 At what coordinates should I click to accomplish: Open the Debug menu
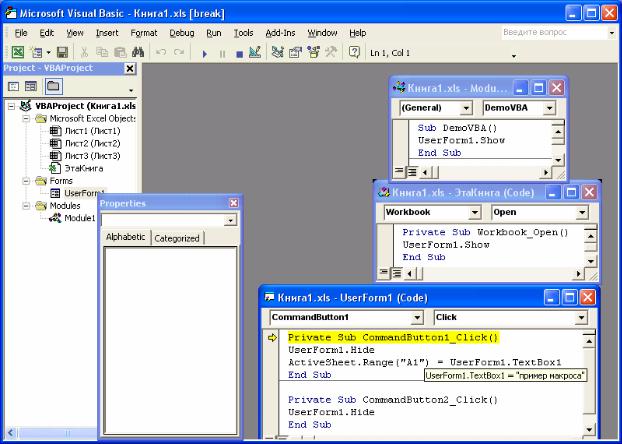tap(182, 33)
